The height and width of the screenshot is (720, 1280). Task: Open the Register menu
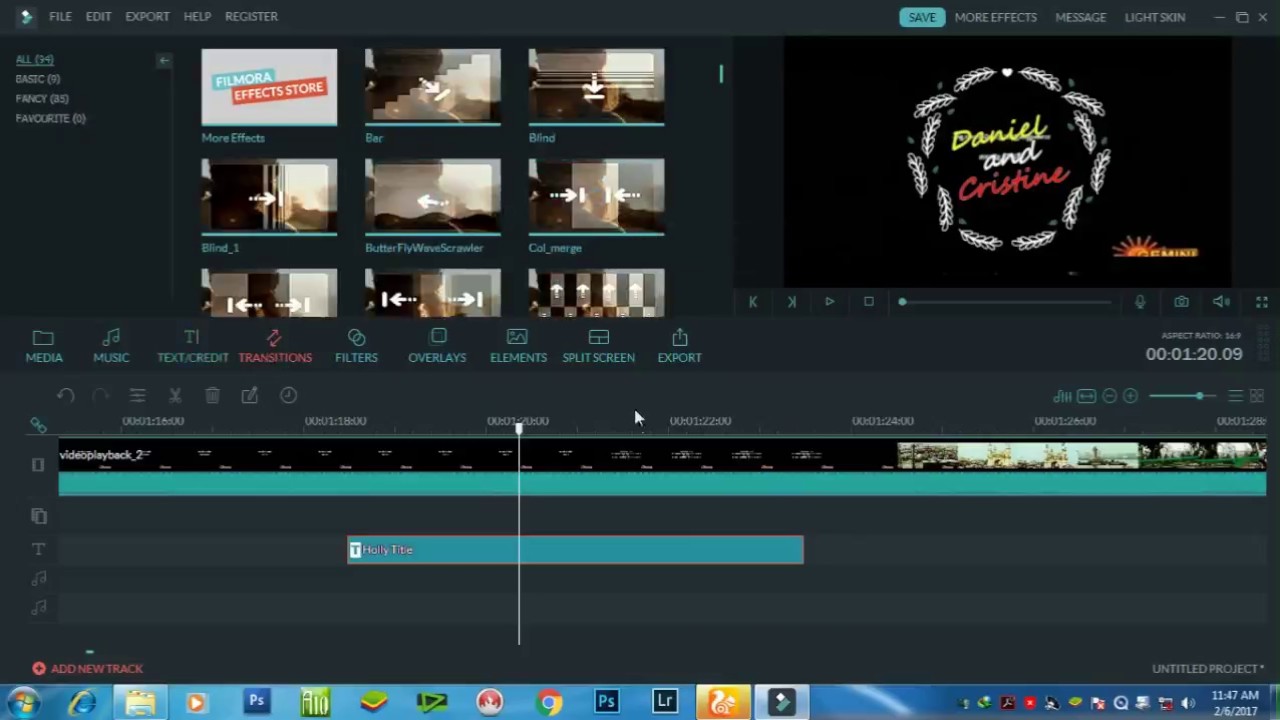251,17
